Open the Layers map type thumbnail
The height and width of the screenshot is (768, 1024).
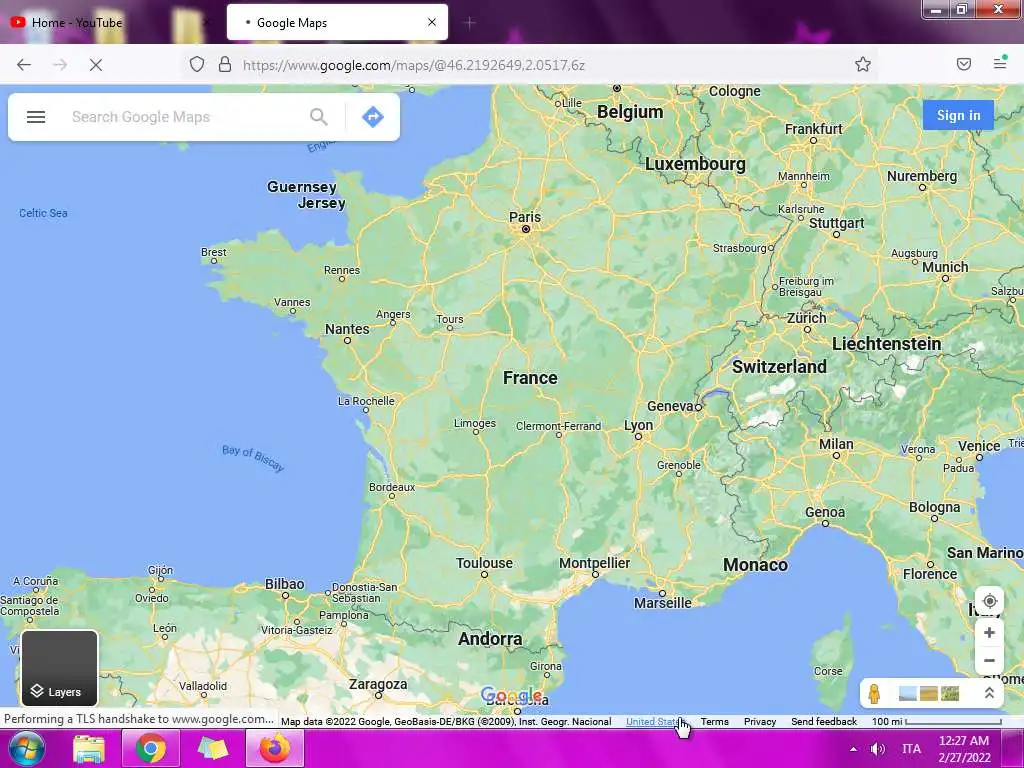59,668
